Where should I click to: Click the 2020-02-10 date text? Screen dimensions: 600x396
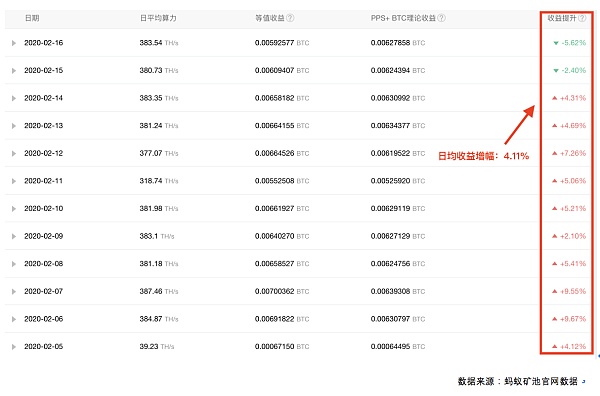(x=44, y=209)
